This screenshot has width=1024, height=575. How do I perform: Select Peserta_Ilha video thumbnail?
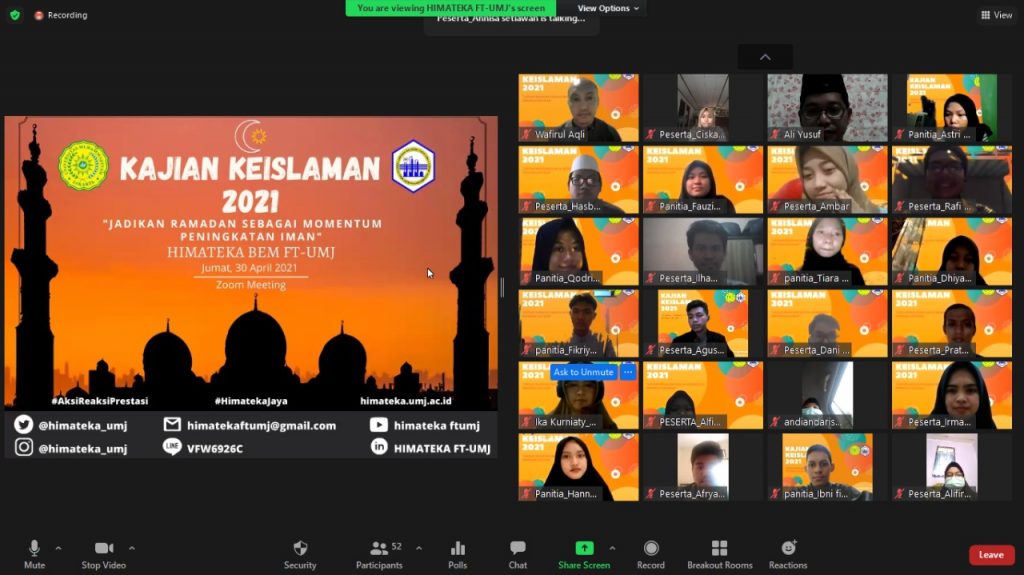click(703, 251)
